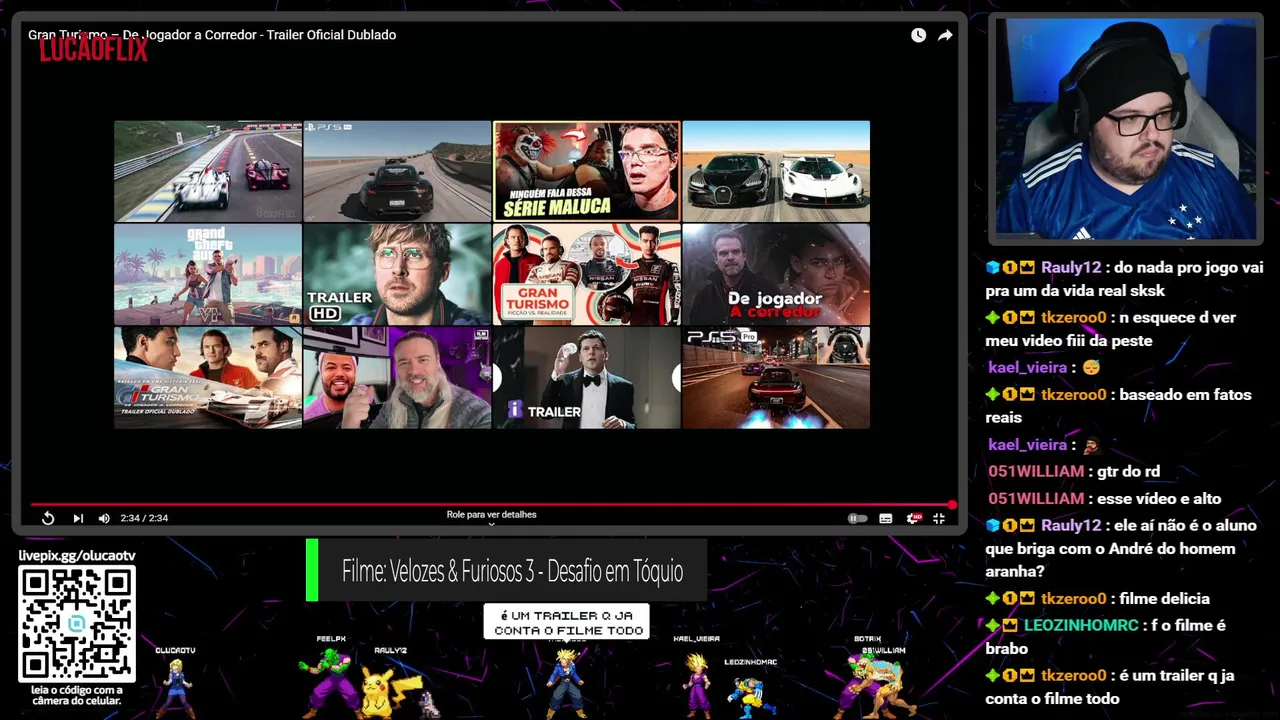Click the livepix QR code

coord(77,624)
